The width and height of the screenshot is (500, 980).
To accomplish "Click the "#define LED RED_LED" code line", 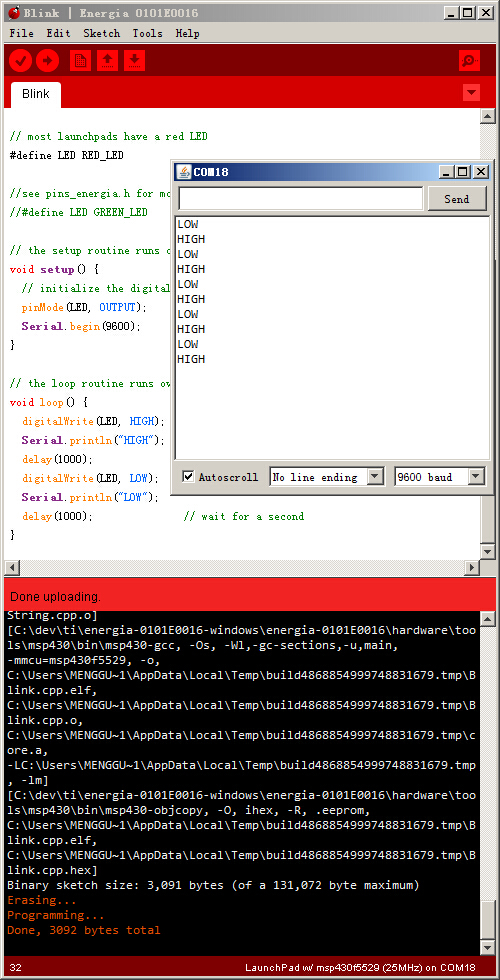I will point(67,155).
